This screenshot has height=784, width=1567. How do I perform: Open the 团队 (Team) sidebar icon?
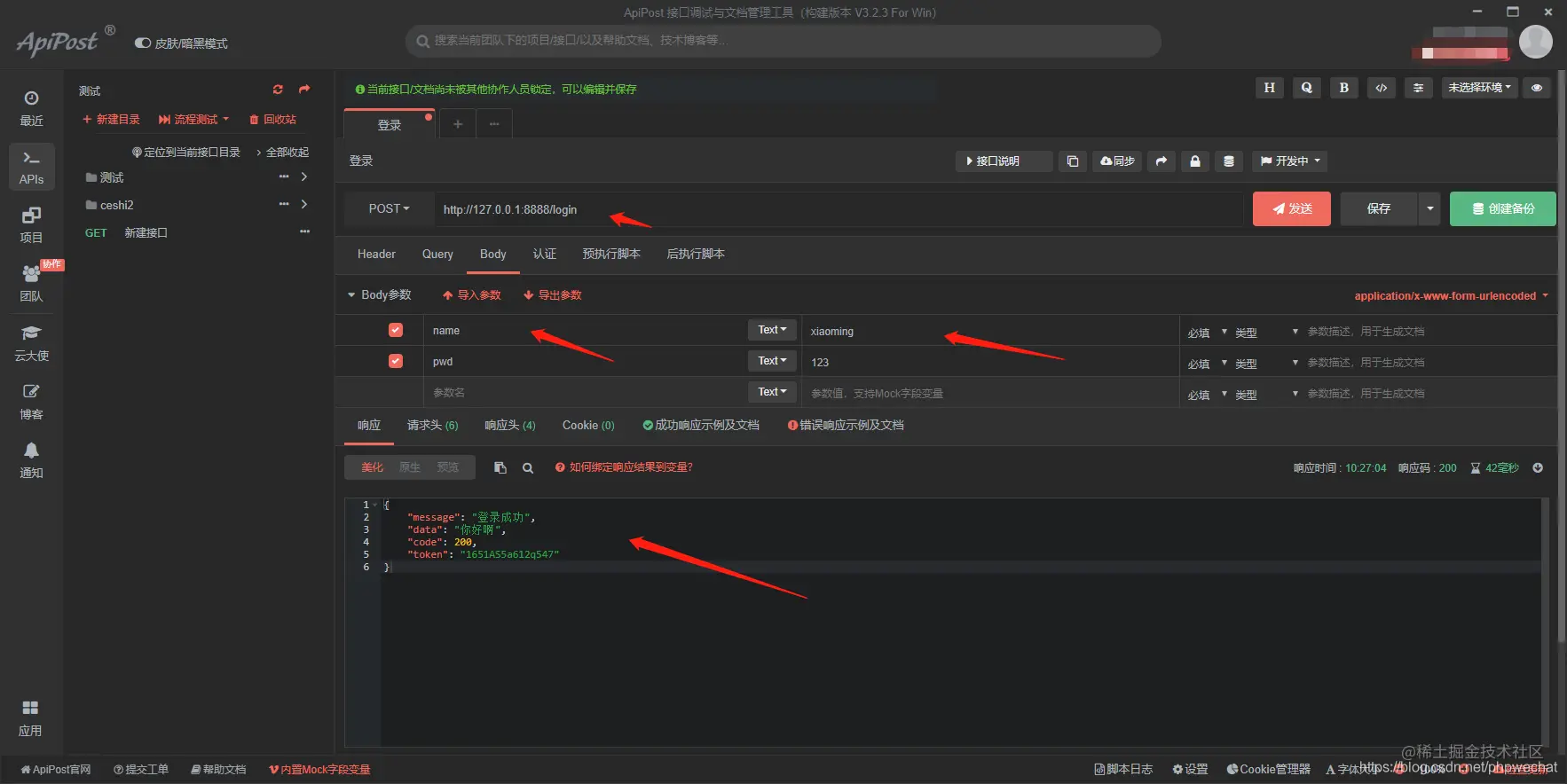click(x=31, y=284)
